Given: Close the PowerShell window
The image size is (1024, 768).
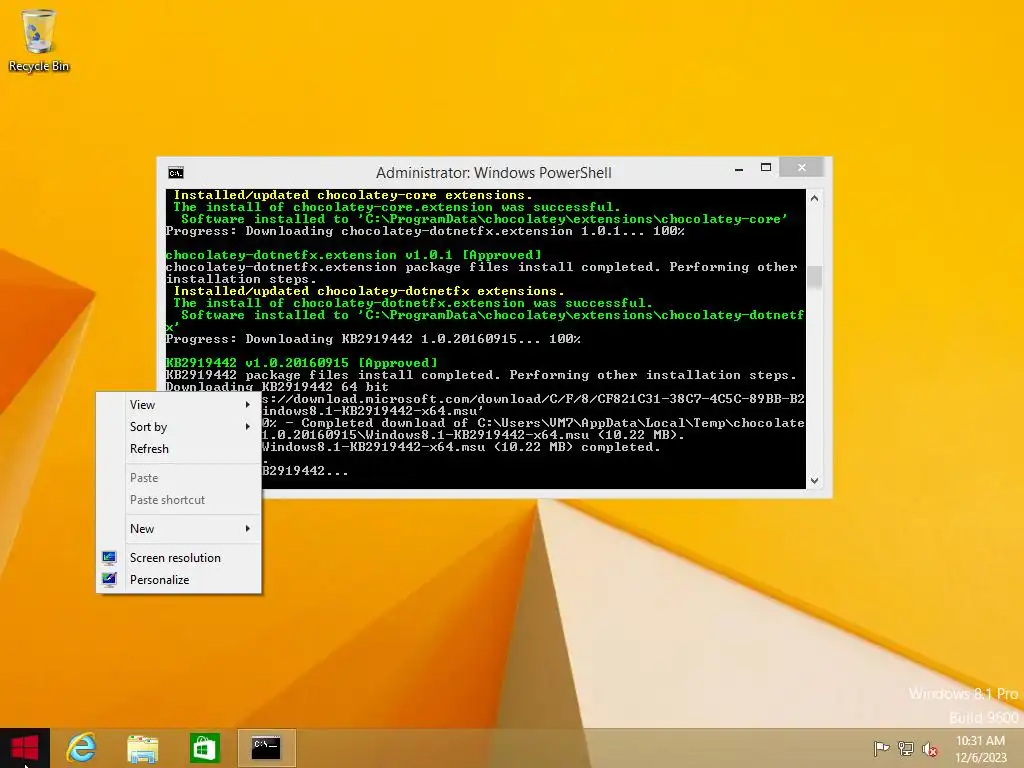Looking at the screenshot, I should 802,168.
